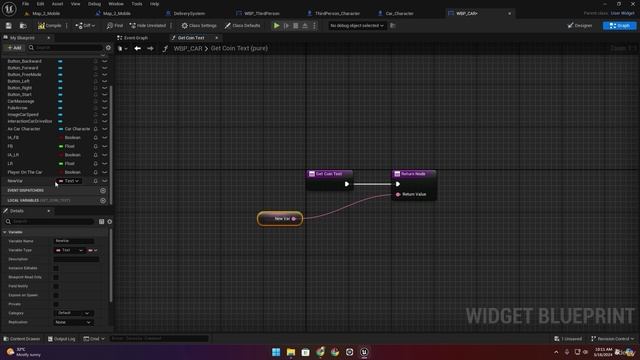Screen dimensions: 640x360
Task: Switch to Event Graph tab
Action: (x=133, y=38)
